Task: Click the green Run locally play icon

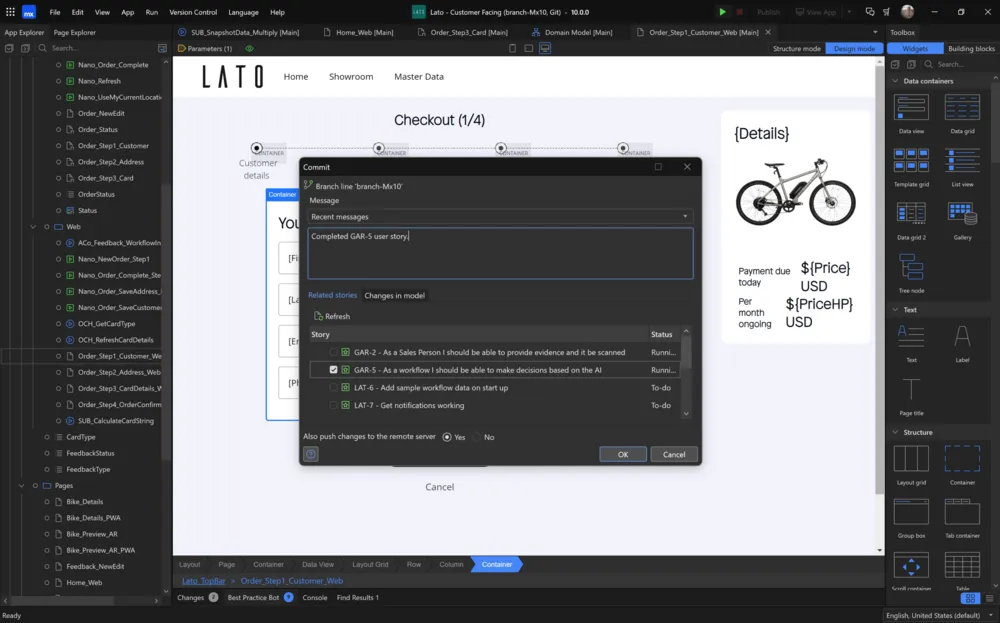Action: click(x=722, y=12)
